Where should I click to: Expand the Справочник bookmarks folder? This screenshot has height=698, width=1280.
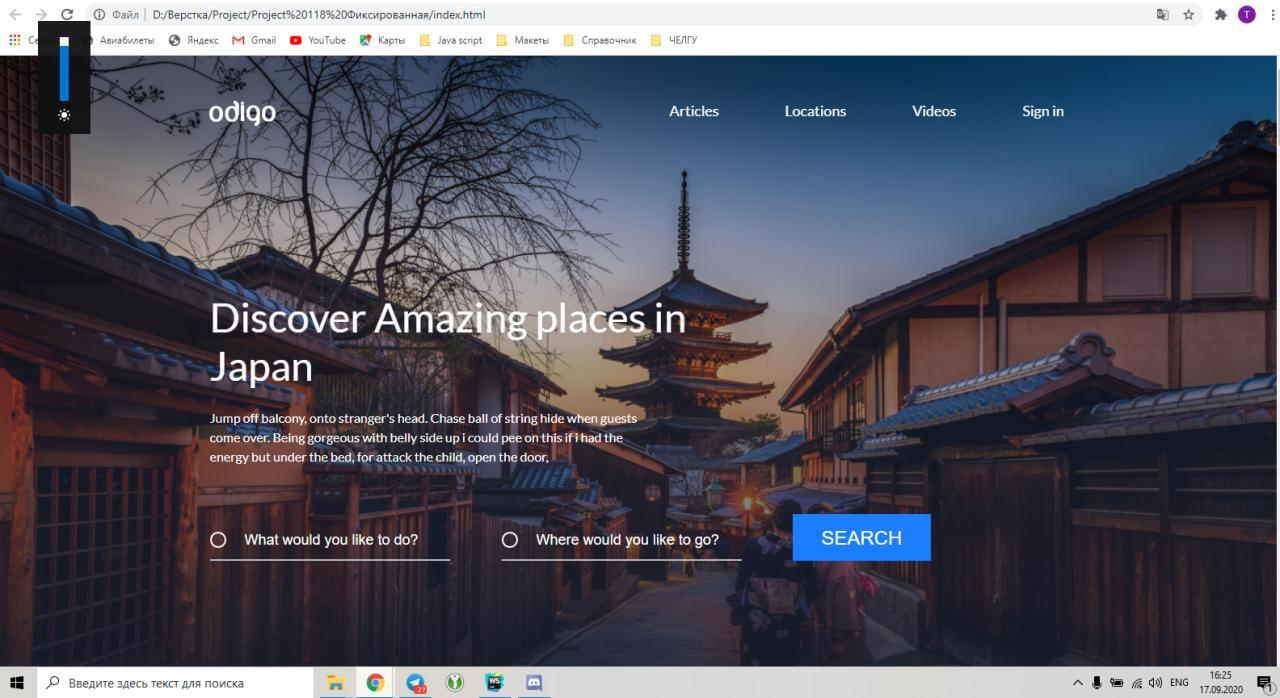pos(600,40)
